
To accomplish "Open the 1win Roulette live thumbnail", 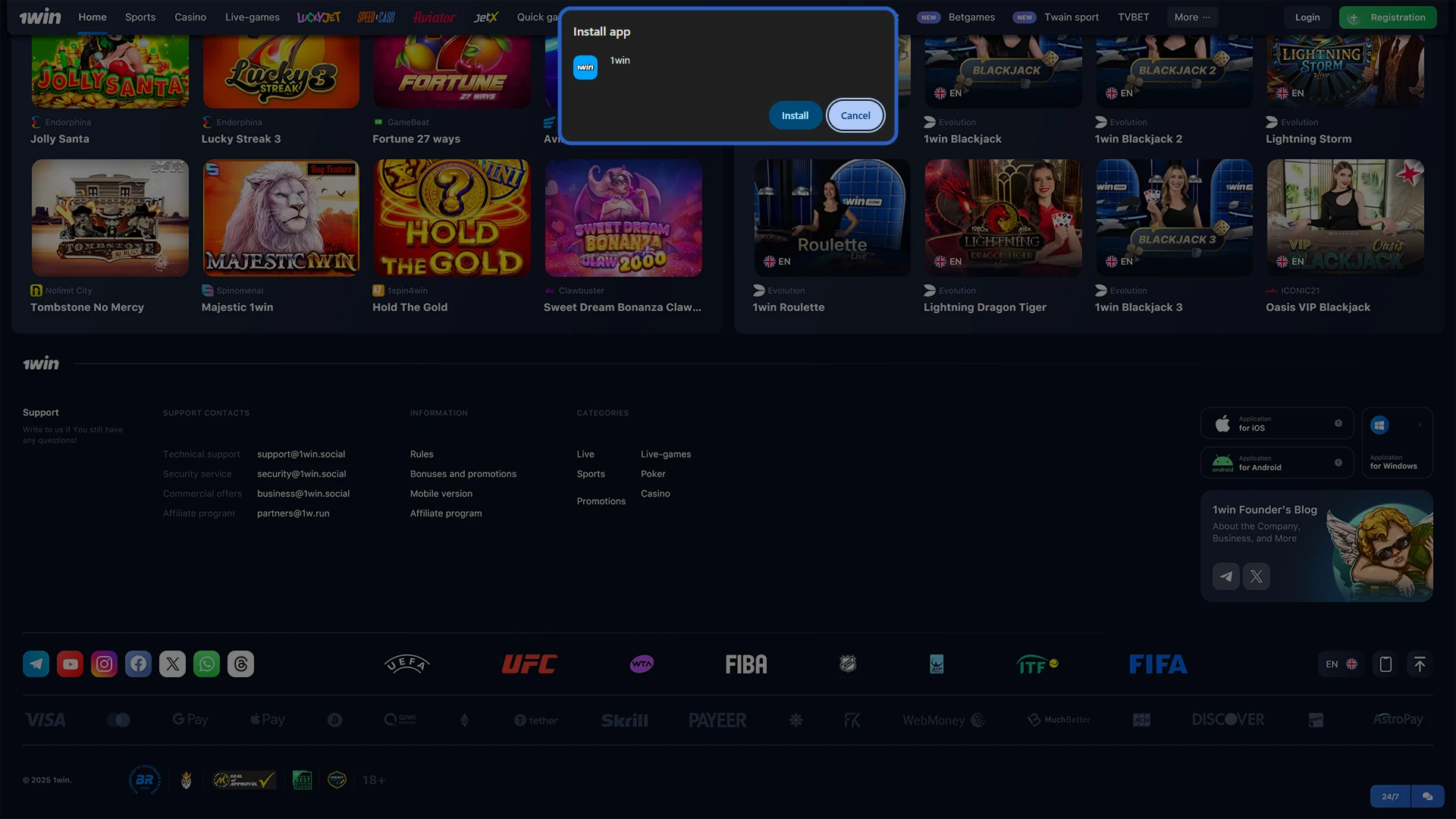I will 832,218.
